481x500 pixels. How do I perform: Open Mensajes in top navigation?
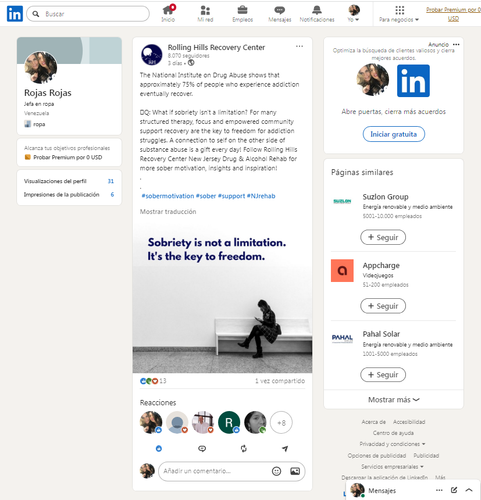click(280, 14)
